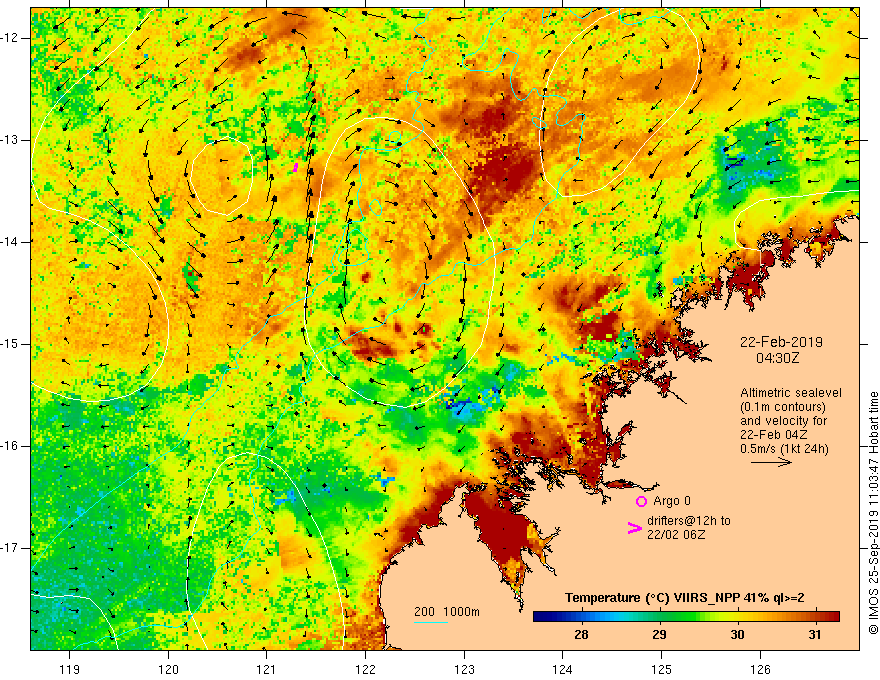Click the cyan bathymetry legend line
The image size is (880, 680).
[430, 623]
